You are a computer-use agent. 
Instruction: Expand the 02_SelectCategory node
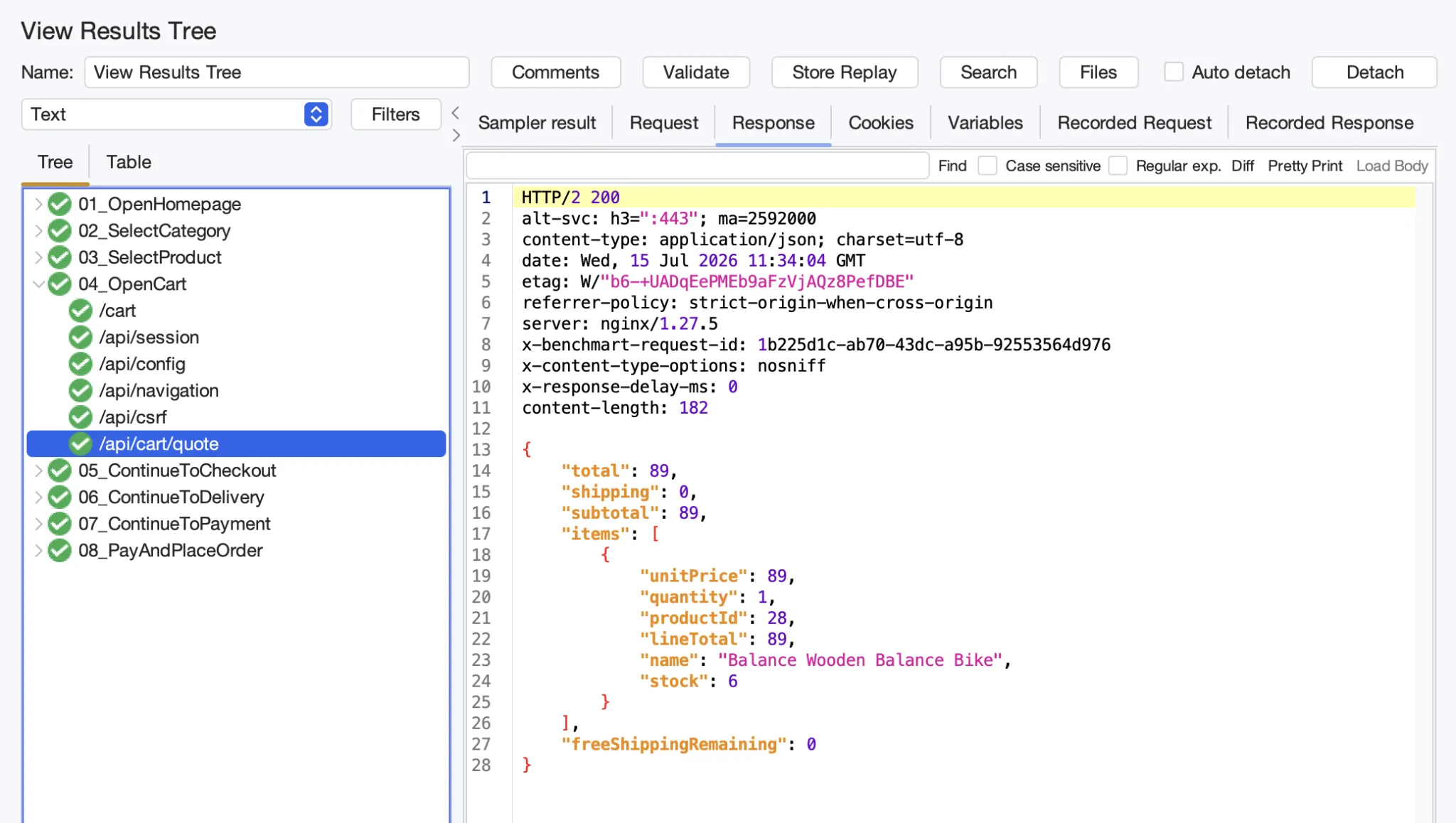click(38, 231)
